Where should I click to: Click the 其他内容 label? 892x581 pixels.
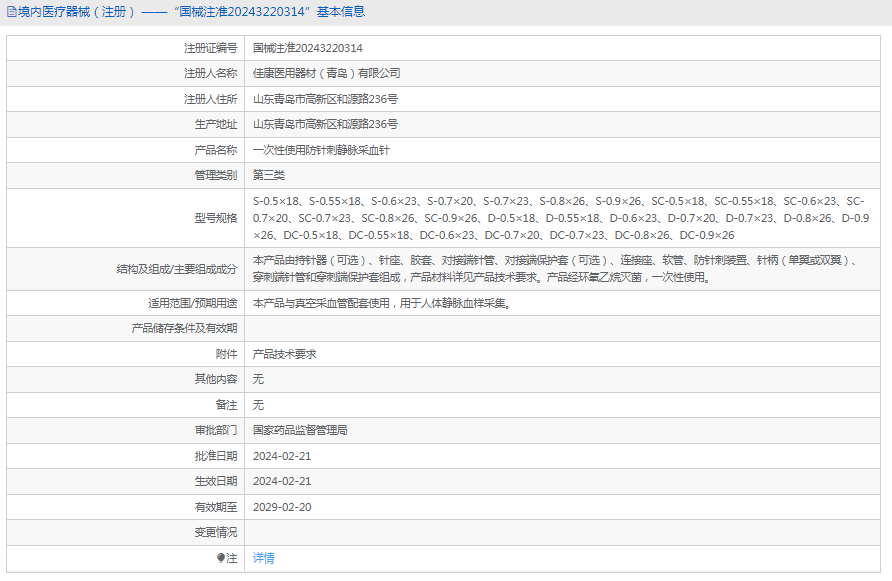coord(216,379)
